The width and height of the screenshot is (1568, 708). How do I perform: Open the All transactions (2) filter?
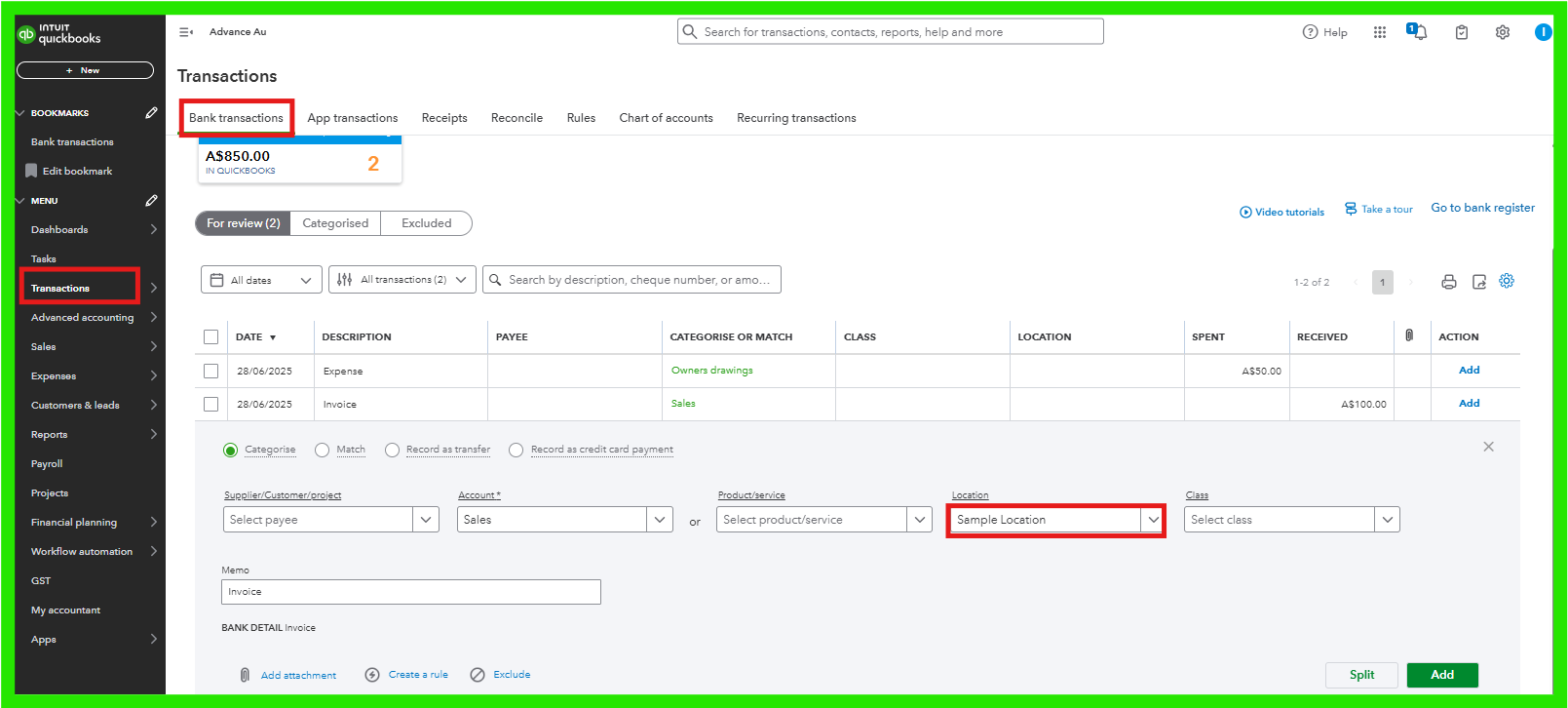402,280
